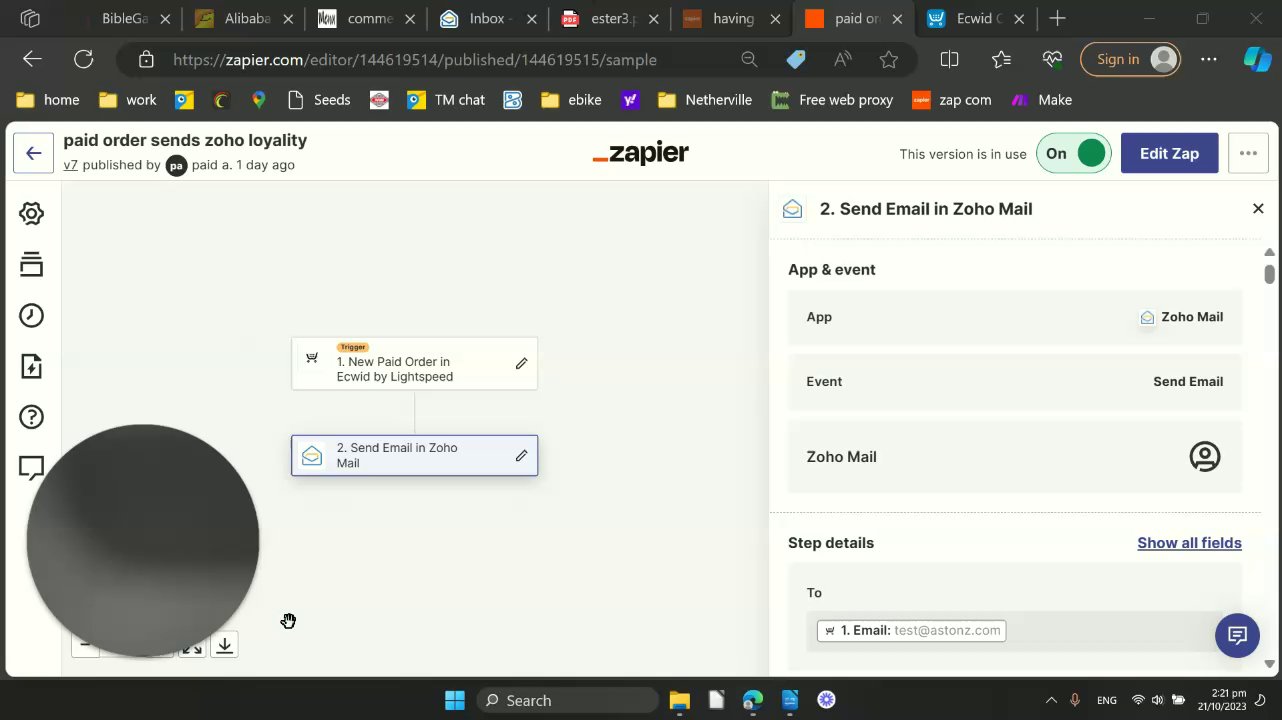This screenshot has width=1282, height=720.
Task: Open the Zap details lightning-file icon
Action: (31, 366)
